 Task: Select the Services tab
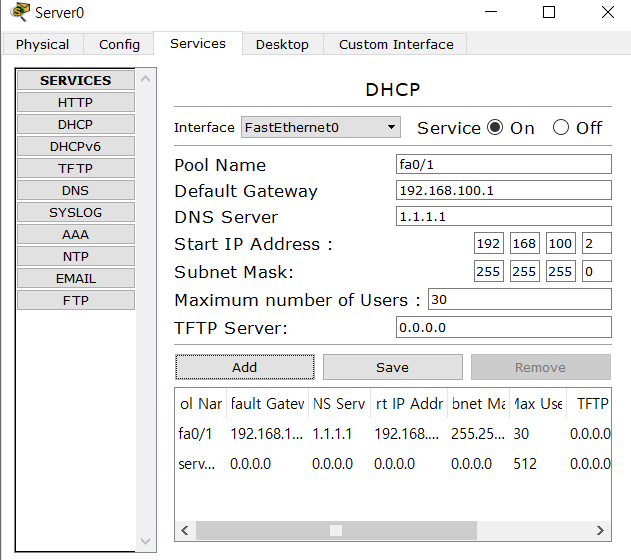pyautogui.click(x=198, y=43)
